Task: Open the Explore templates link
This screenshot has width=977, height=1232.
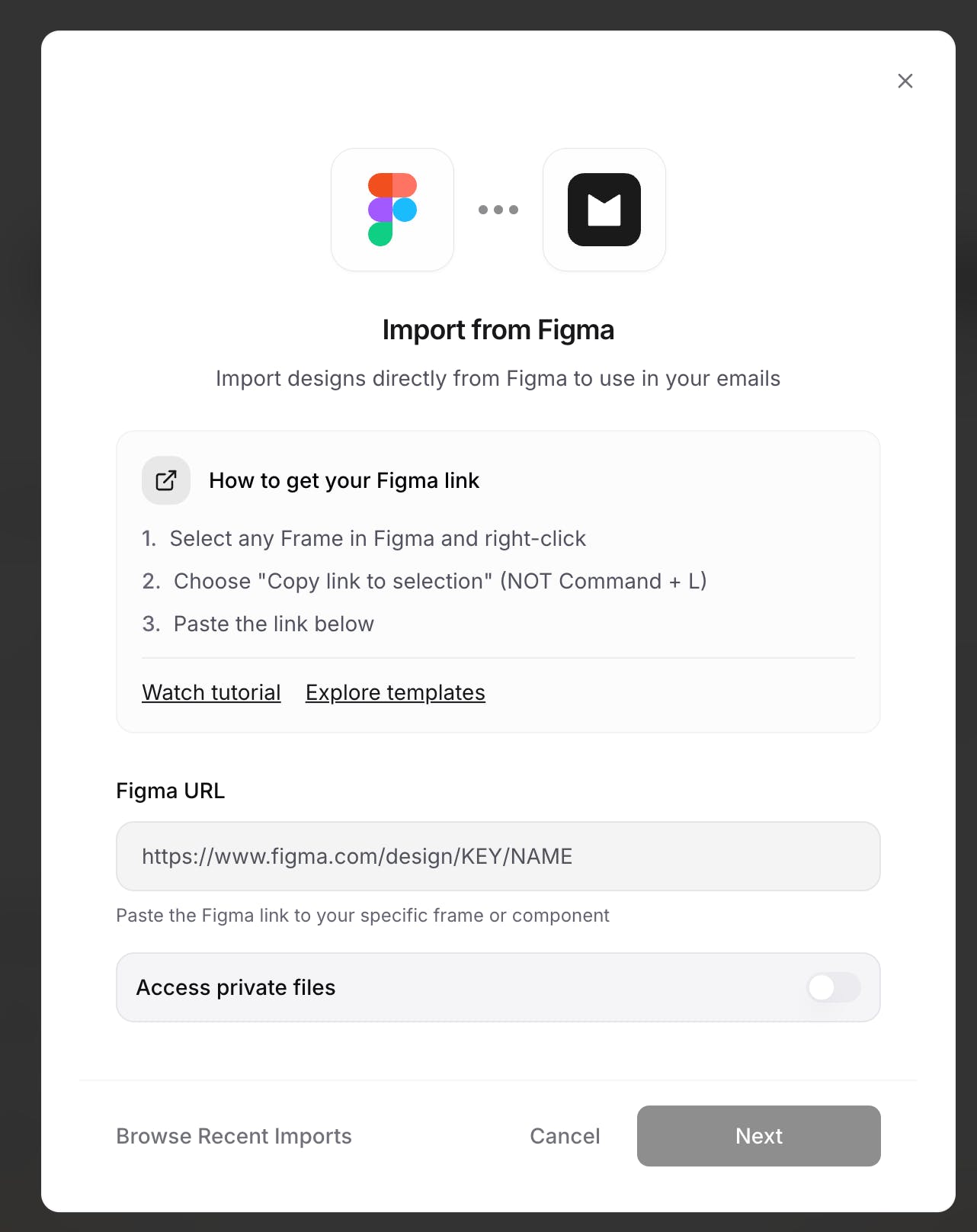Action: coord(395,692)
